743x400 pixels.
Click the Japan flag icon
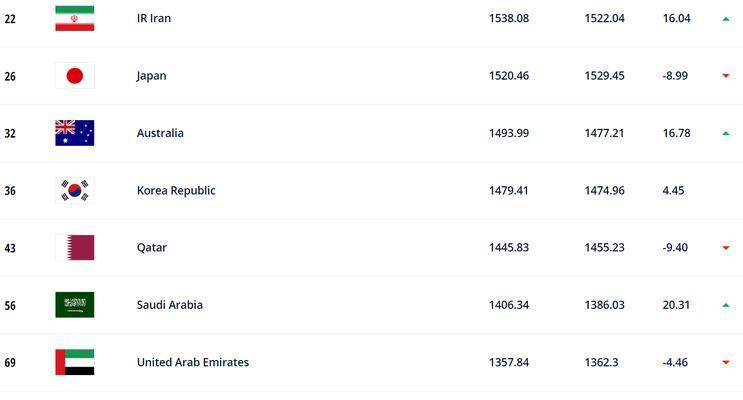(x=74, y=76)
